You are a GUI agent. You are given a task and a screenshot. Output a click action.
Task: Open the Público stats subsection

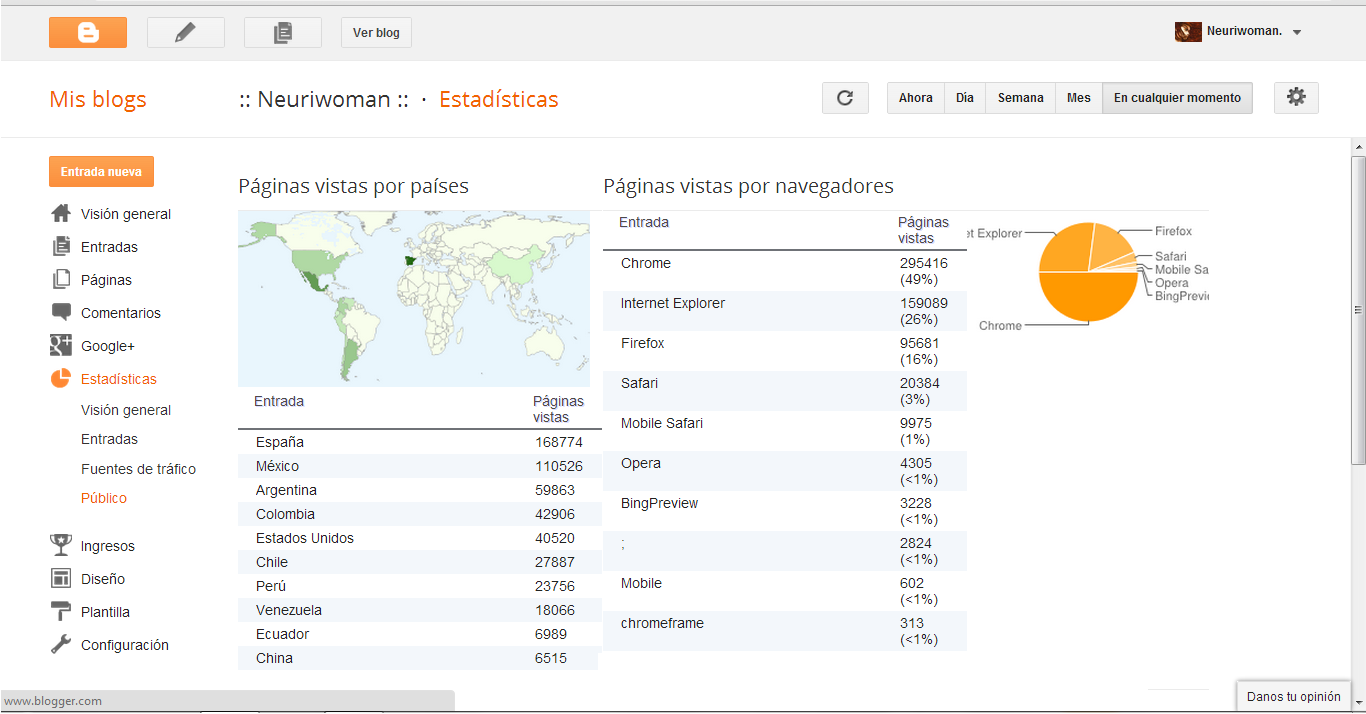point(104,498)
